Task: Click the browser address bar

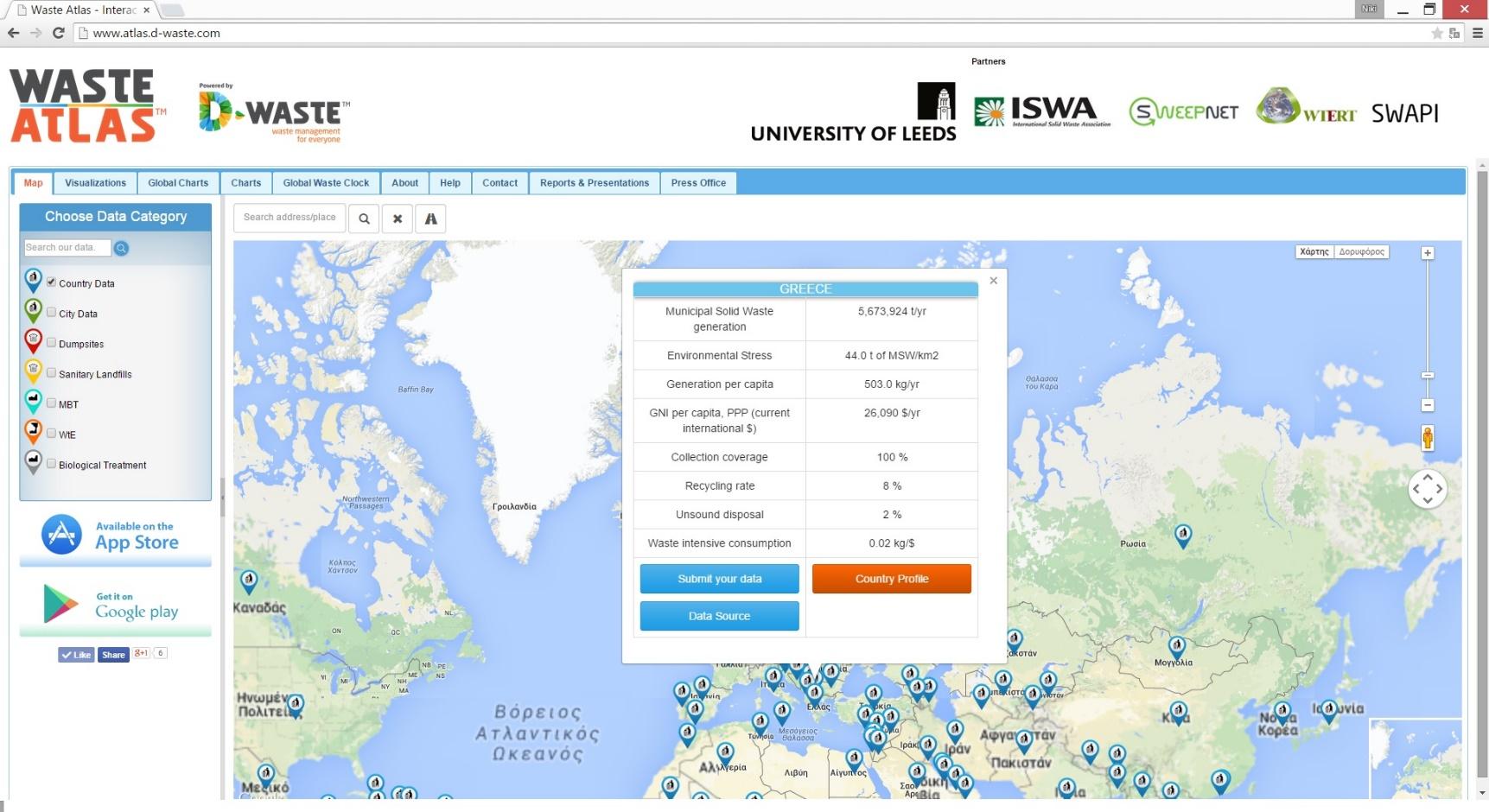Action: click(752, 33)
